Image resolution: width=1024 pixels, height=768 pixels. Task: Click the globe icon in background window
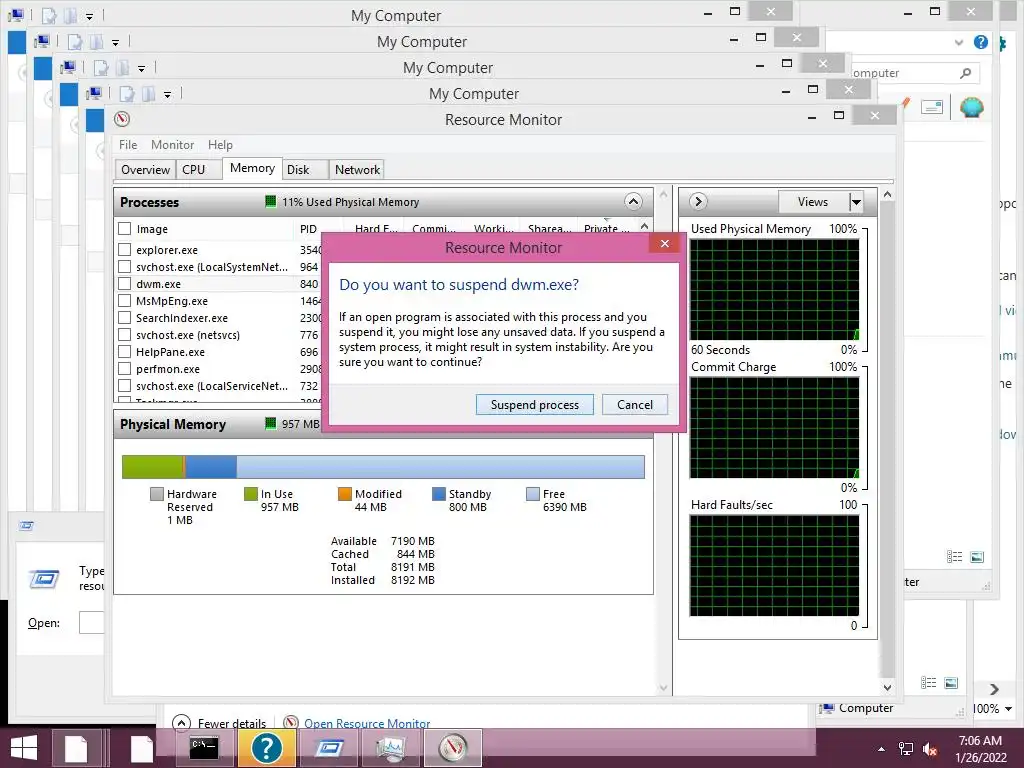tap(972, 106)
